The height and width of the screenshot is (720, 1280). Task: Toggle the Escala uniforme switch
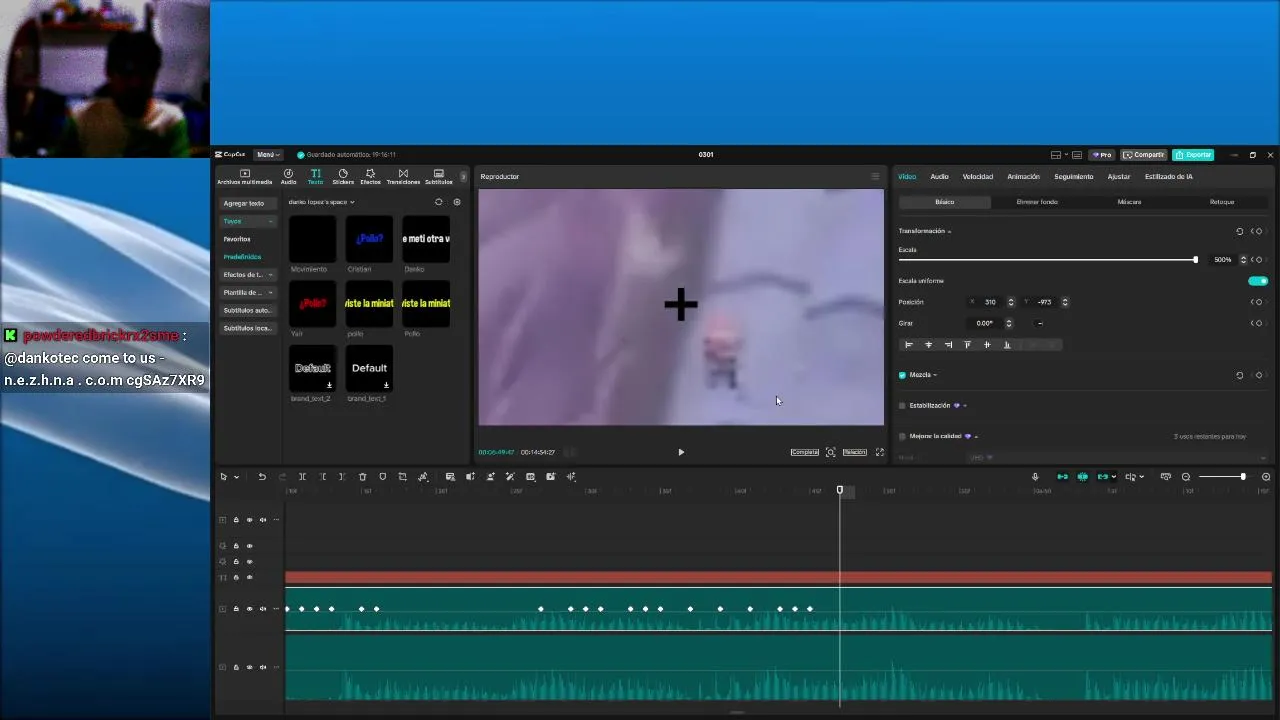pyautogui.click(x=1258, y=281)
